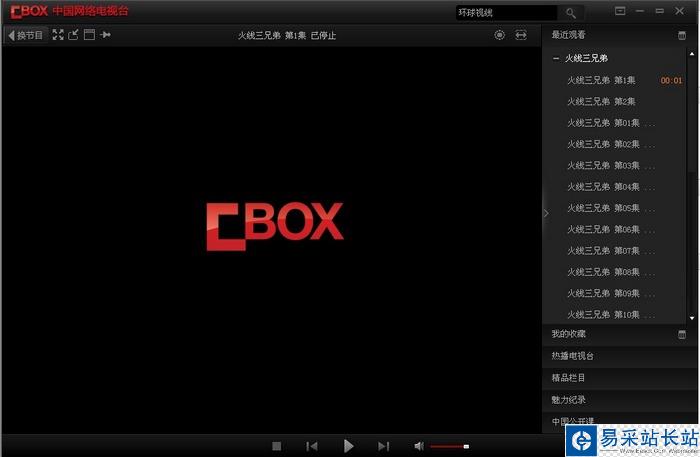Screen dimensions: 700x457
Task: Click the 换节目 back button
Action: click(x=26, y=35)
